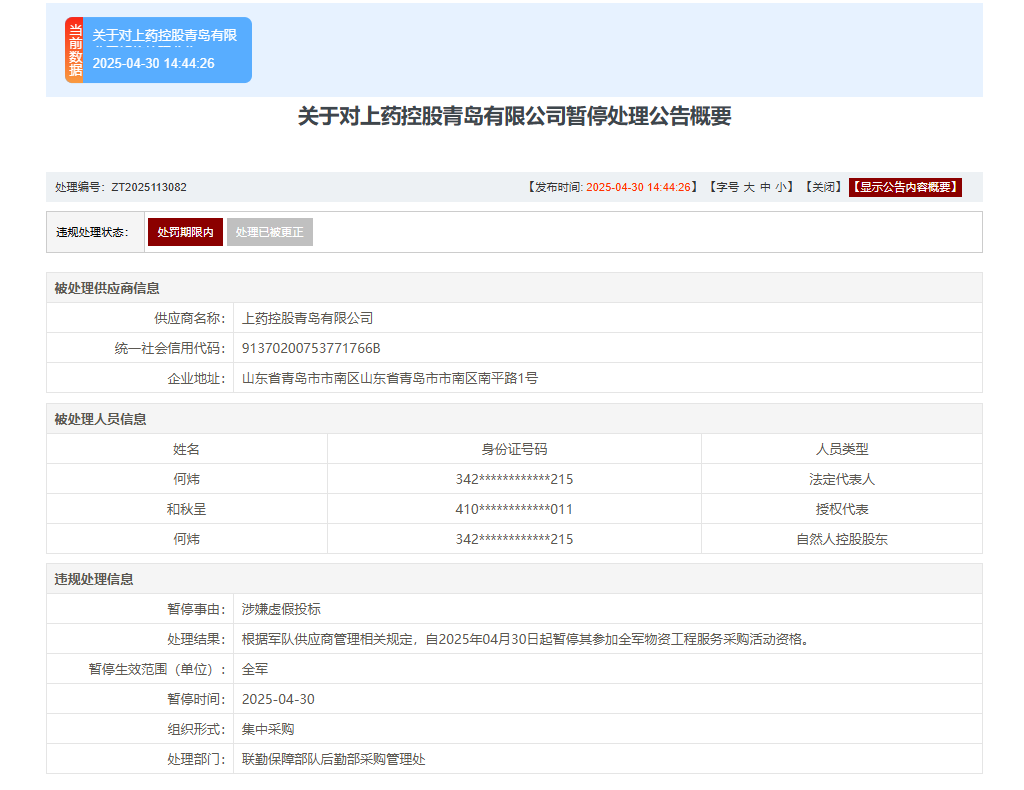Click the 身份证号码 column header

515,449
